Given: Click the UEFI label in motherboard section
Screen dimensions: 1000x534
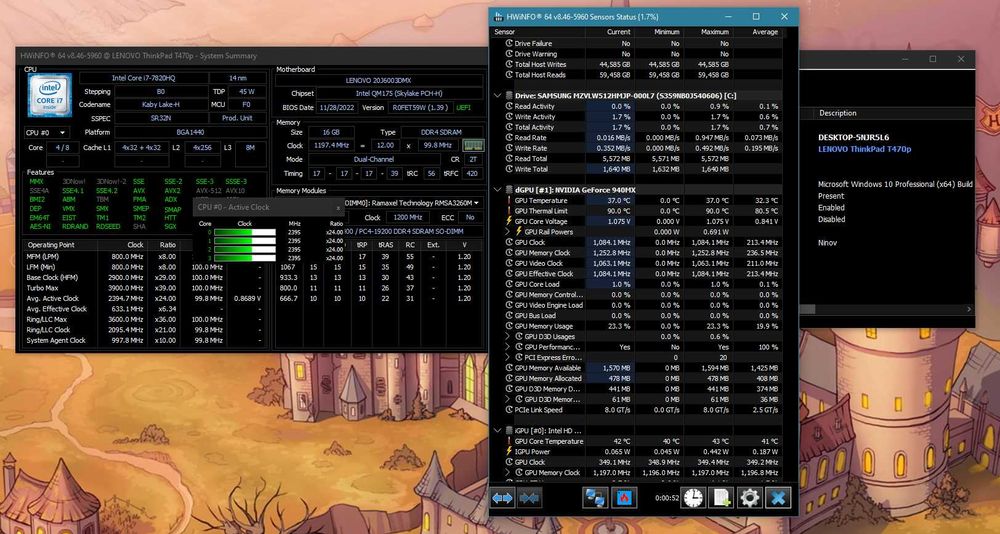Looking at the screenshot, I should pyautogui.click(x=464, y=107).
